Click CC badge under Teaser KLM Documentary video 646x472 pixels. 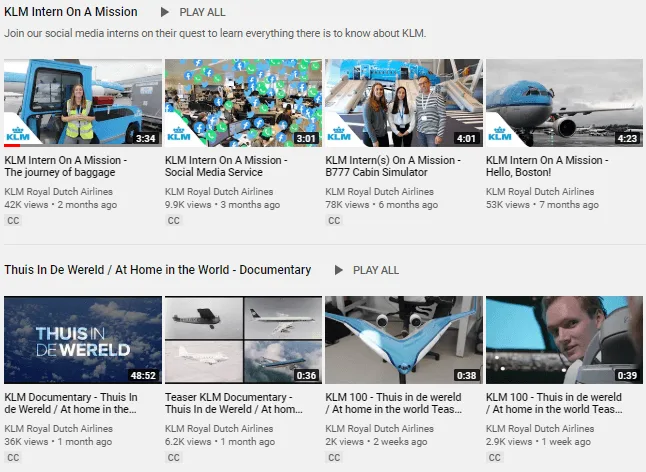click(x=173, y=458)
